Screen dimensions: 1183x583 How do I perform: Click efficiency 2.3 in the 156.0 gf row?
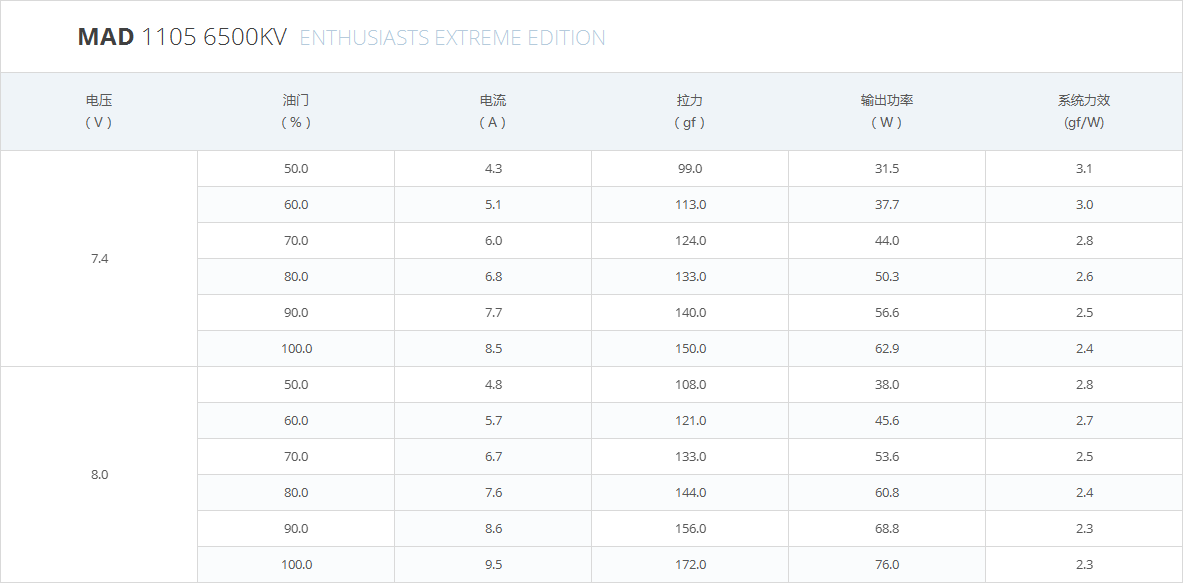1084,529
